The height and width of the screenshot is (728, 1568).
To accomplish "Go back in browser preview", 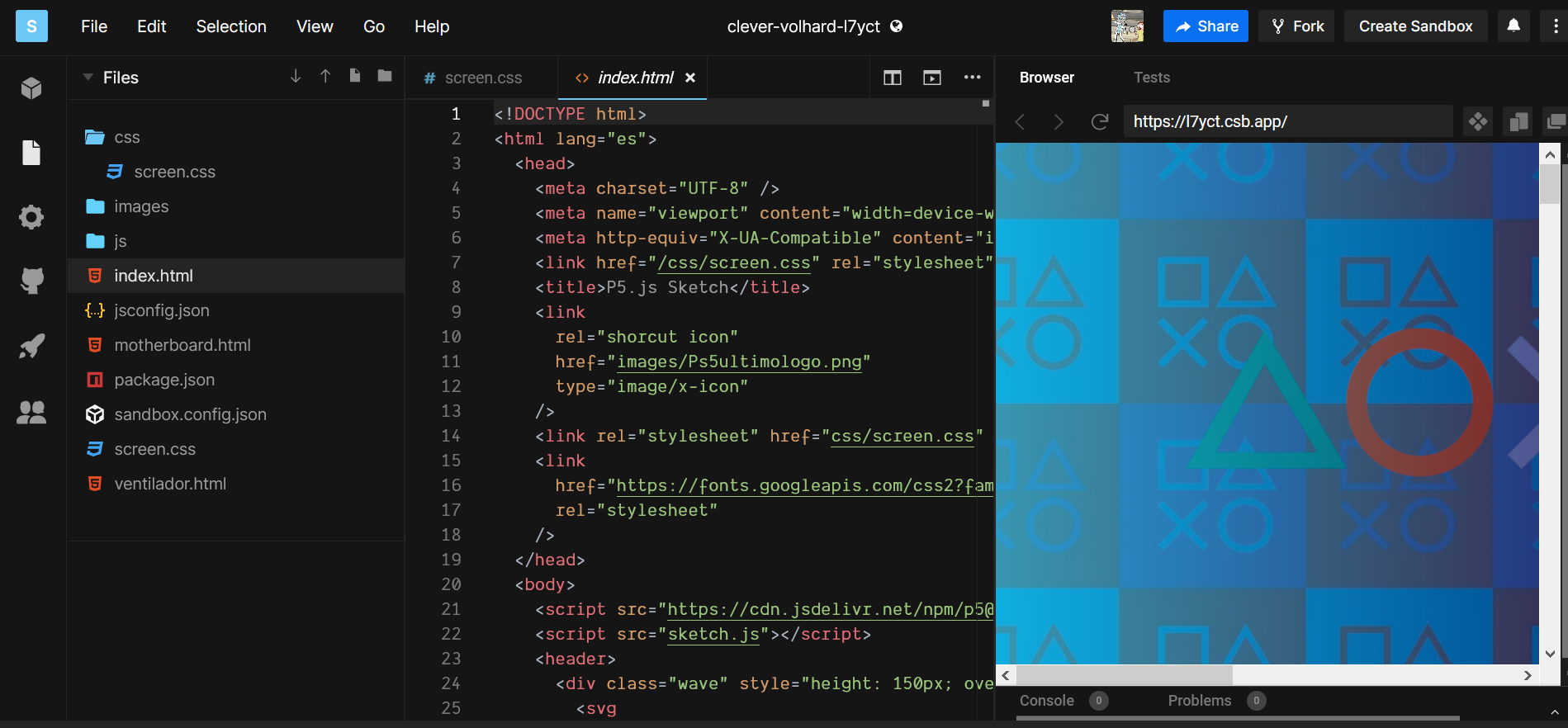I will (1020, 122).
